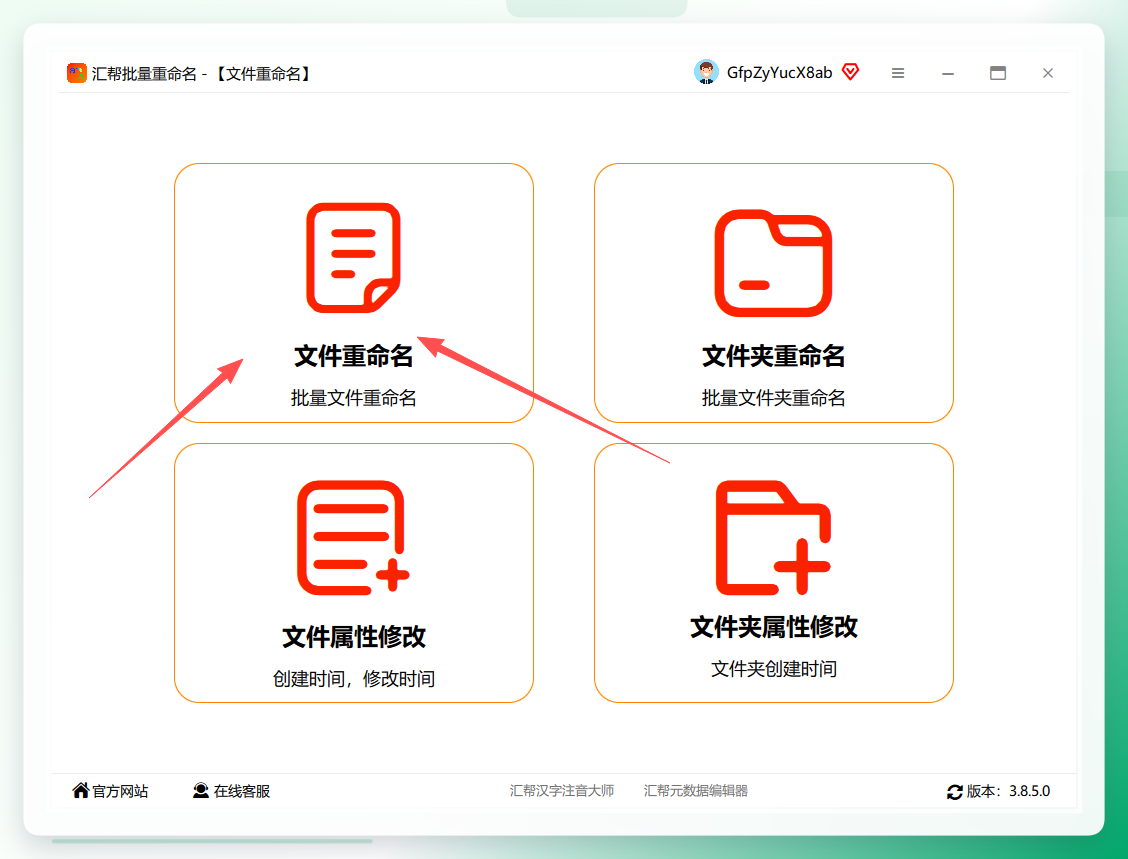Open the 文件夹重命名 folder icon

[x=773, y=263]
